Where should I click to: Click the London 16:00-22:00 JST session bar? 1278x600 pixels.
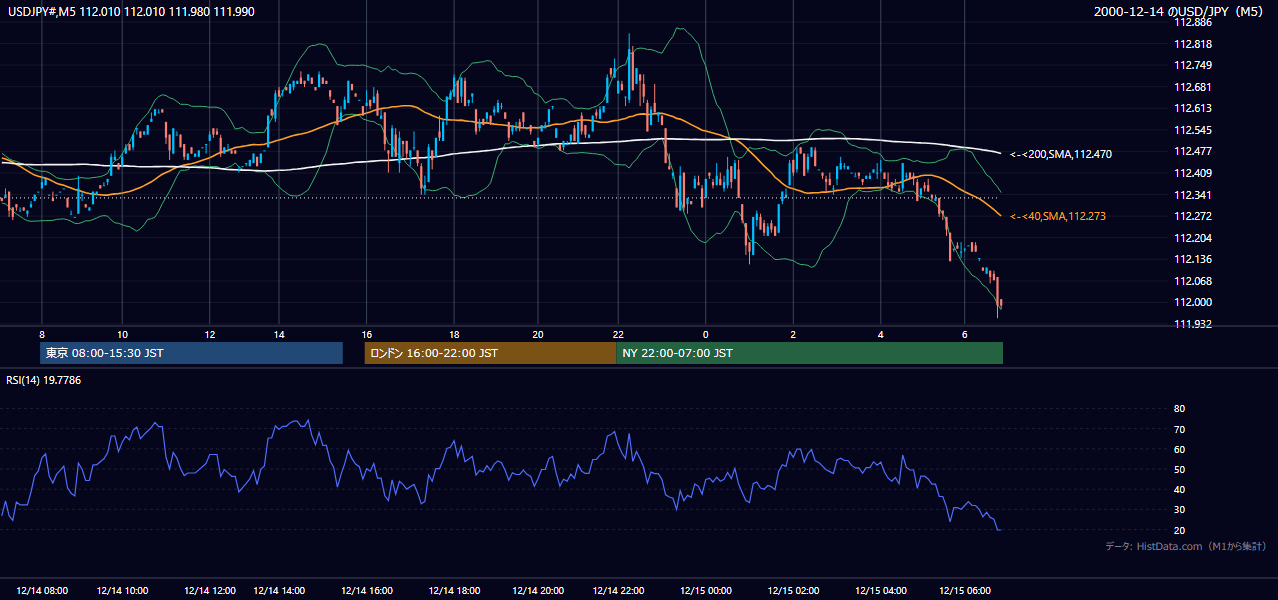[490, 353]
